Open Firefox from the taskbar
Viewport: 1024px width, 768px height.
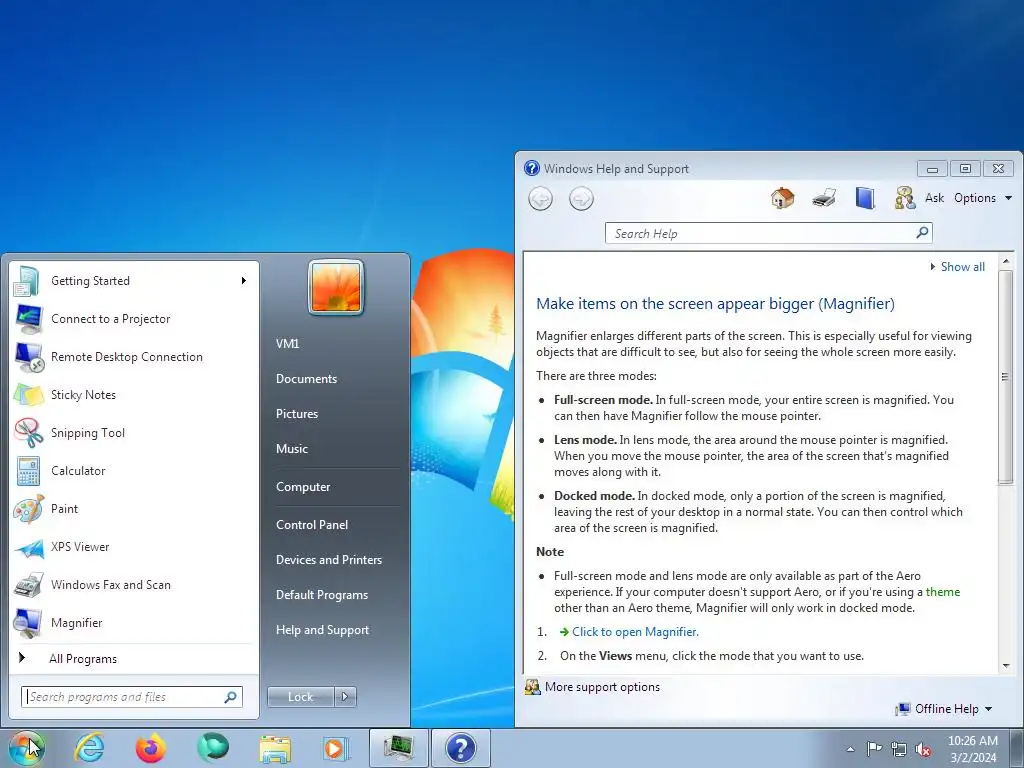tap(151, 748)
